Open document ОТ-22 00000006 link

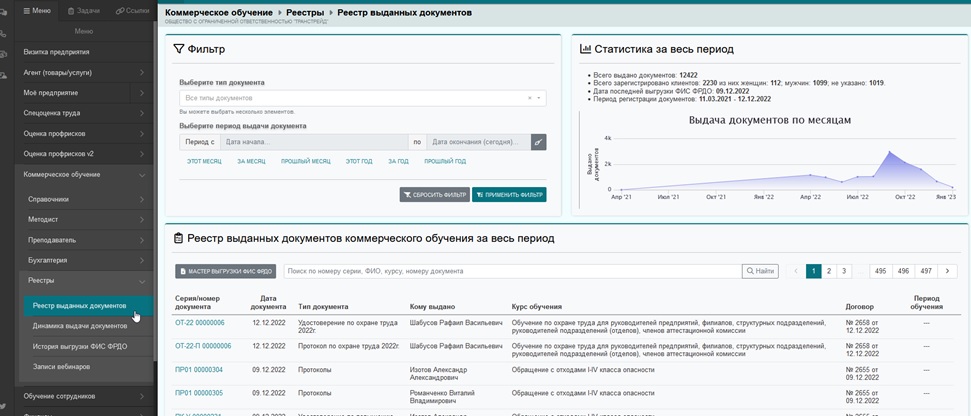[199, 323]
